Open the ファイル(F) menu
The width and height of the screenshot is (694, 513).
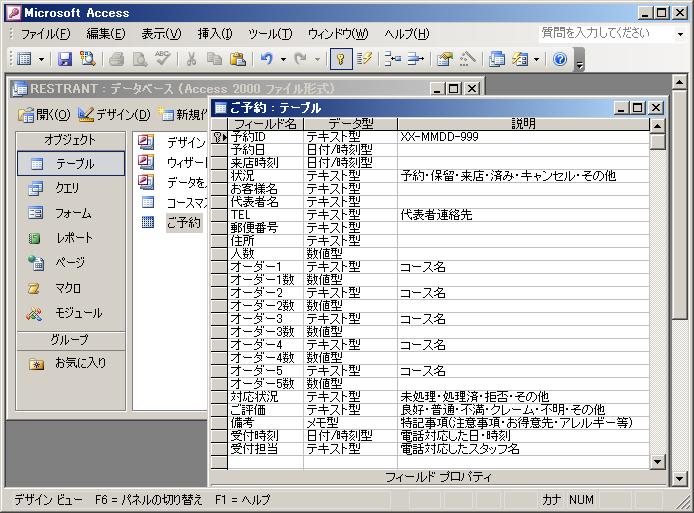pos(46,34)
